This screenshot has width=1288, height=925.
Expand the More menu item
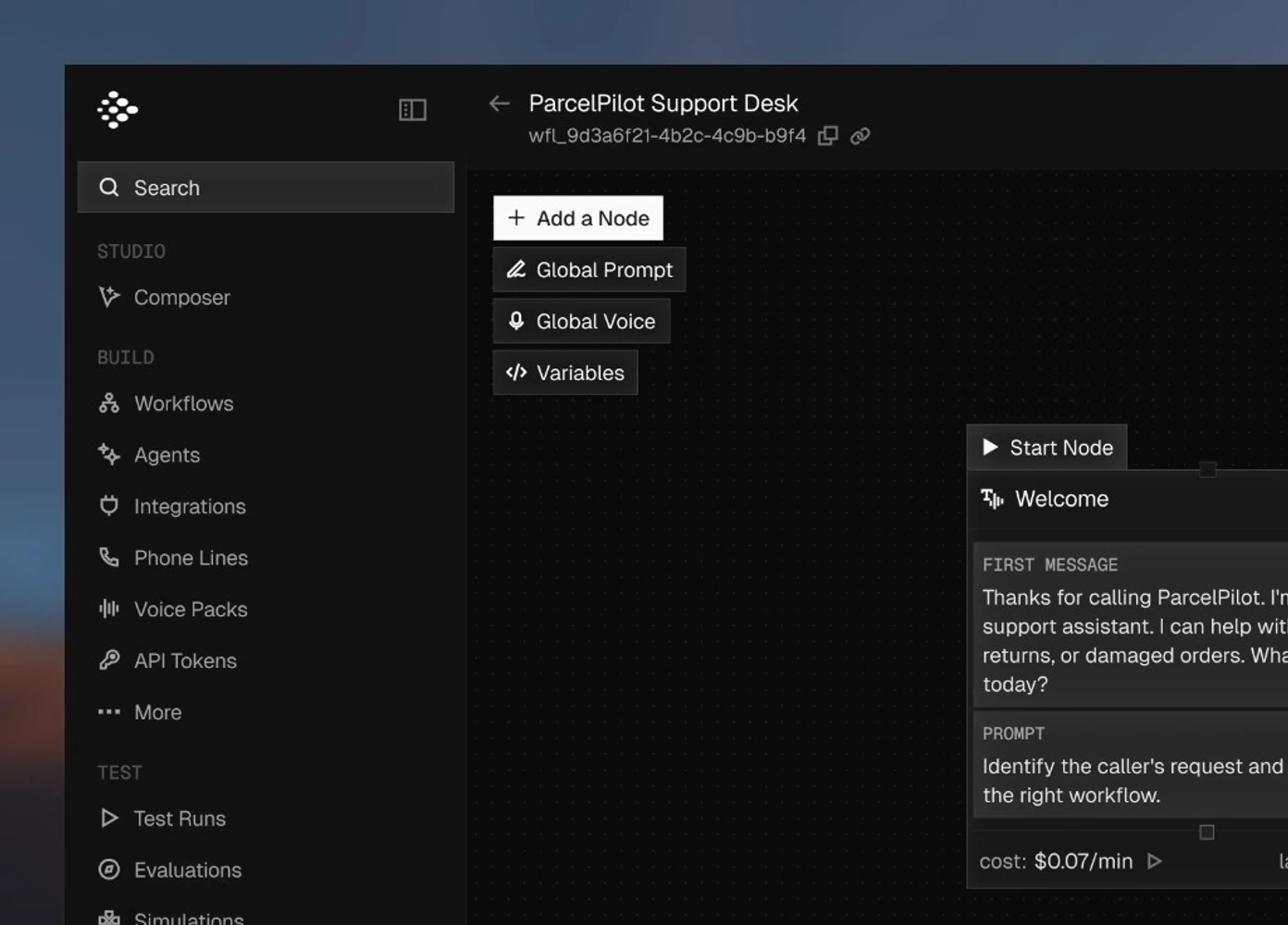pos(140,712)
